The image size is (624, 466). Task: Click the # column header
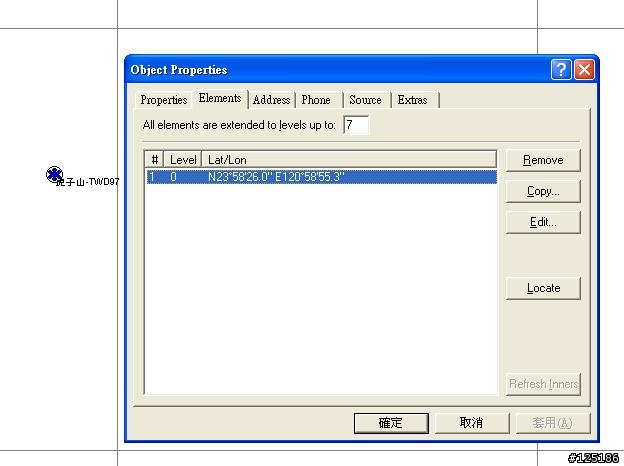[155, 160]
